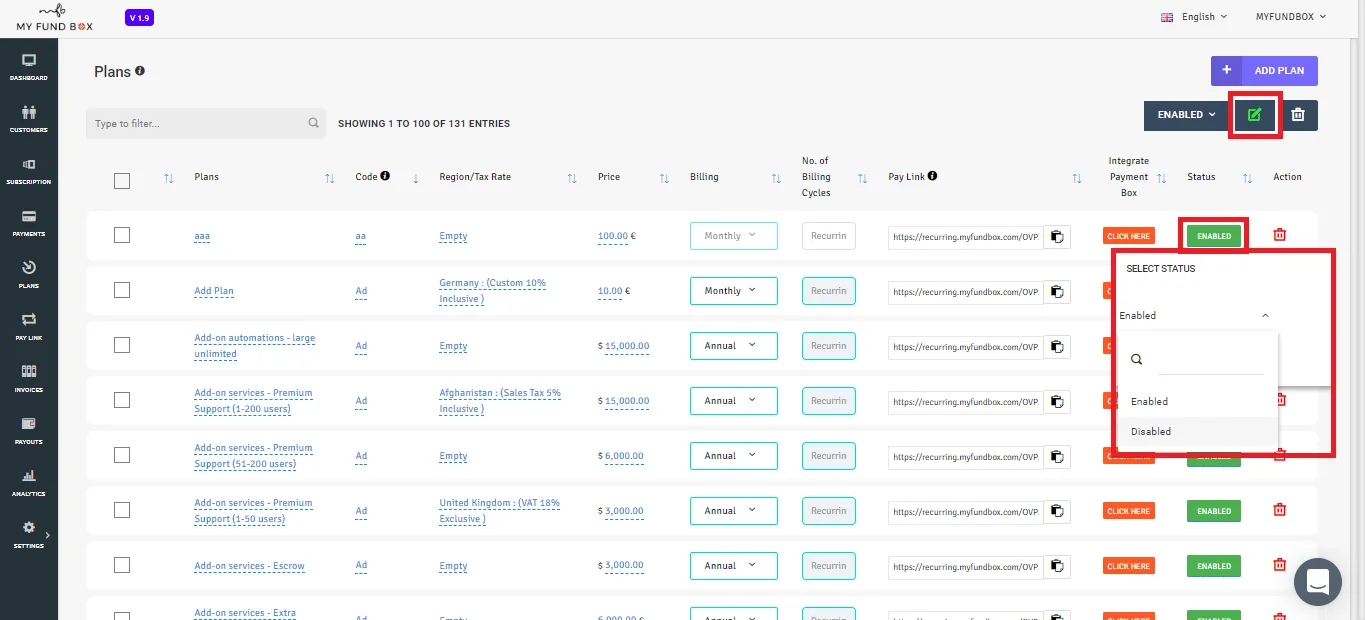1365x620 pixels.
Task: Select the Add-on services - Escrow row checkbox
Action: pos(122,565)
